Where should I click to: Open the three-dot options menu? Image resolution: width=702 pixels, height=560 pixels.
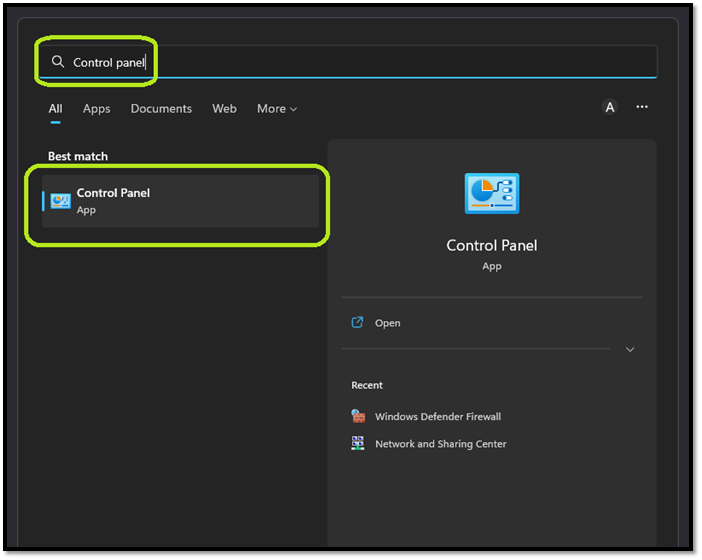[x=642, y=107]
